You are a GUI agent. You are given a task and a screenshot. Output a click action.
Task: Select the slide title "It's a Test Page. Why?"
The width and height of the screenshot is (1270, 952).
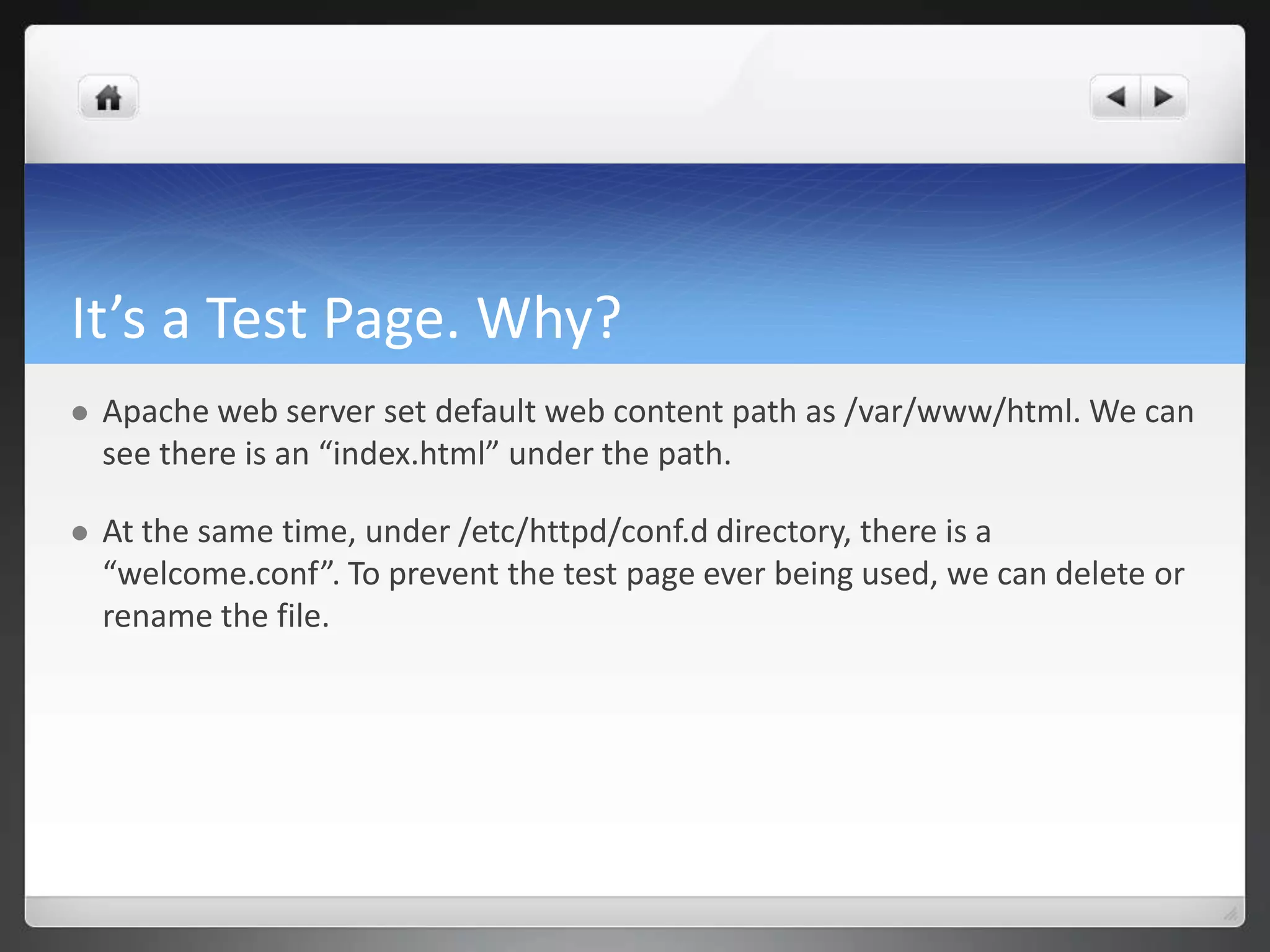coord(346,319)
